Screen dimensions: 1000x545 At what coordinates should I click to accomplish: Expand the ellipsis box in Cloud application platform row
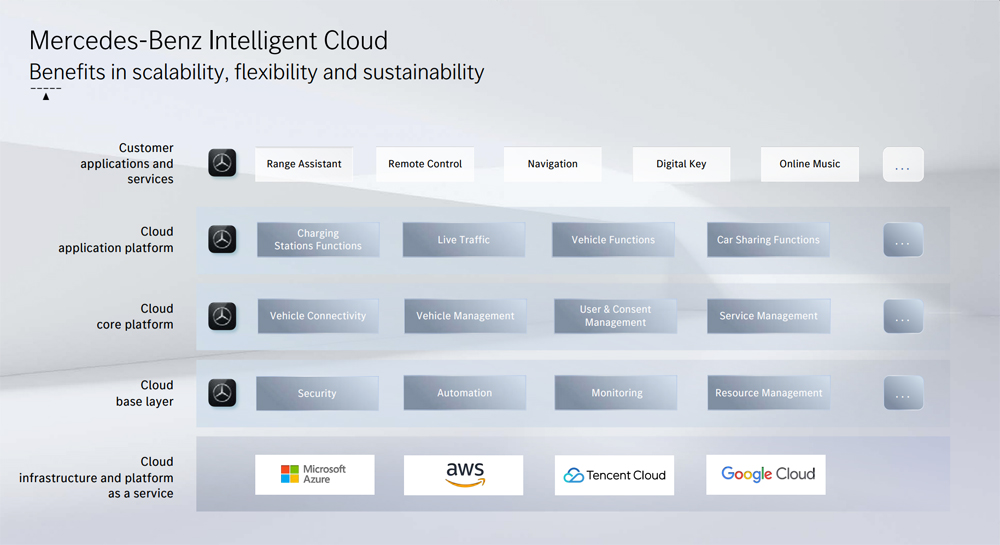click(903, 240)
